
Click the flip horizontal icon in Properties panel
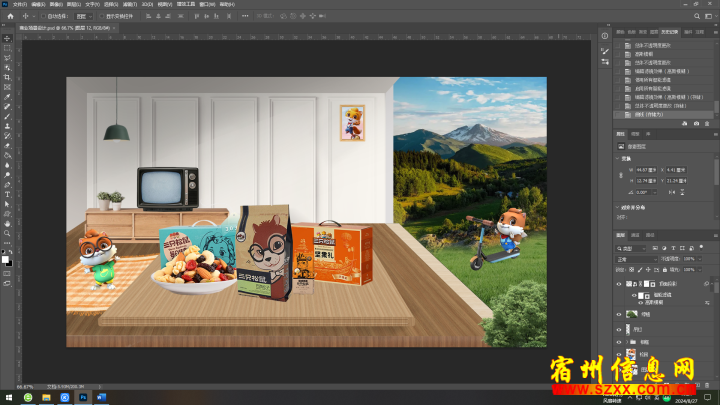[672, 190]
